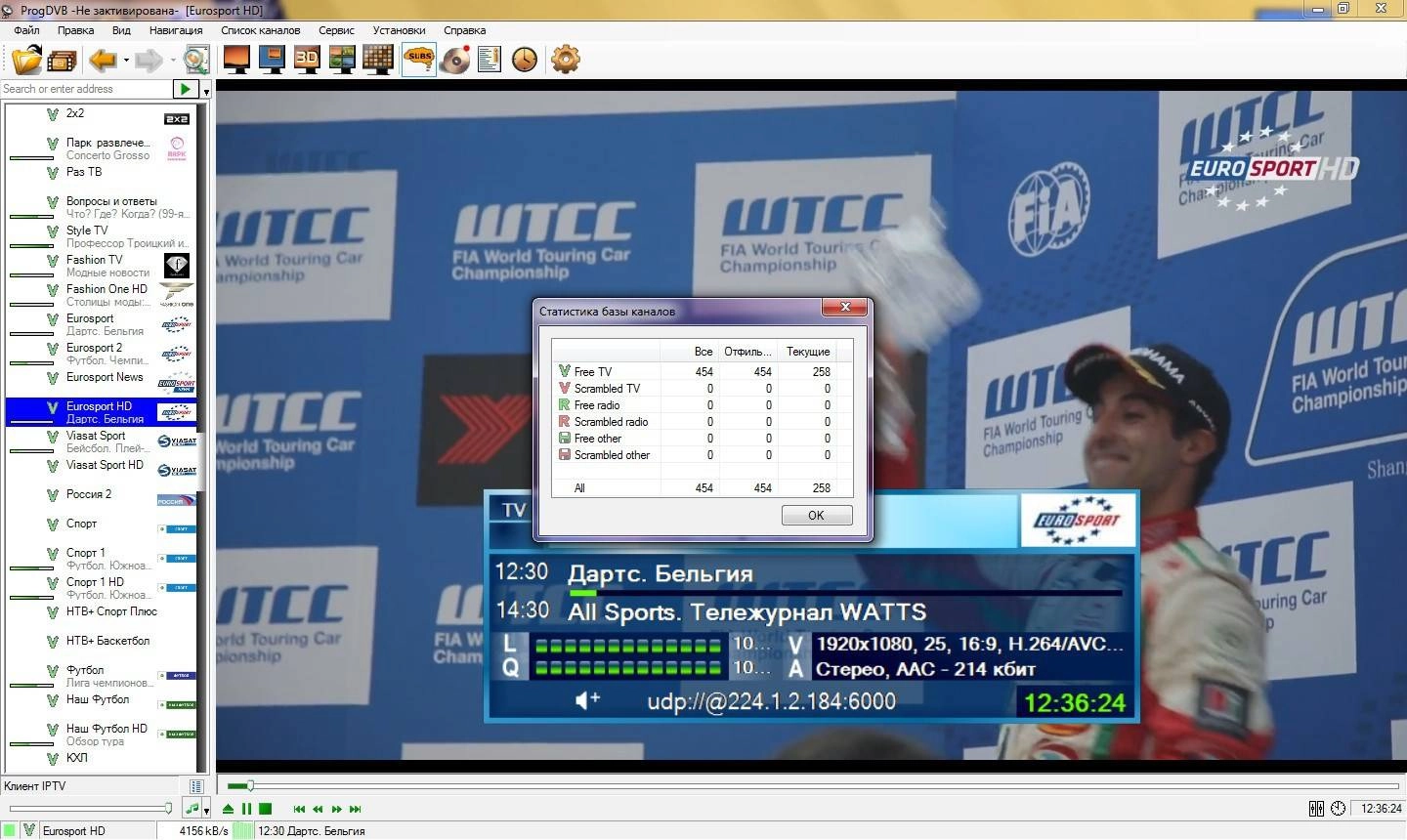Expand the forward-arrow history dropdown
1407x840 pixels.
pyautogui.click(x=173, y=61)
